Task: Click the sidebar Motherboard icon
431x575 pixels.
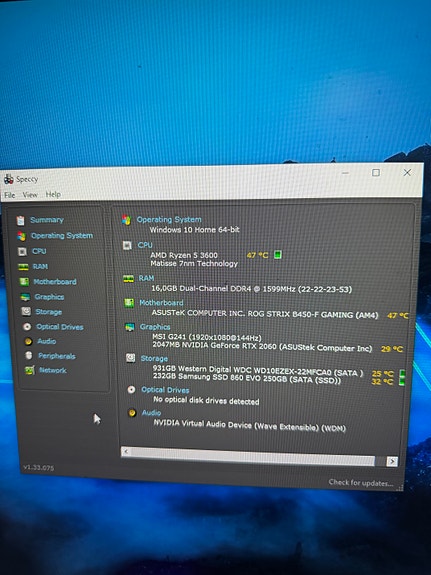Action: click(24, 282)
